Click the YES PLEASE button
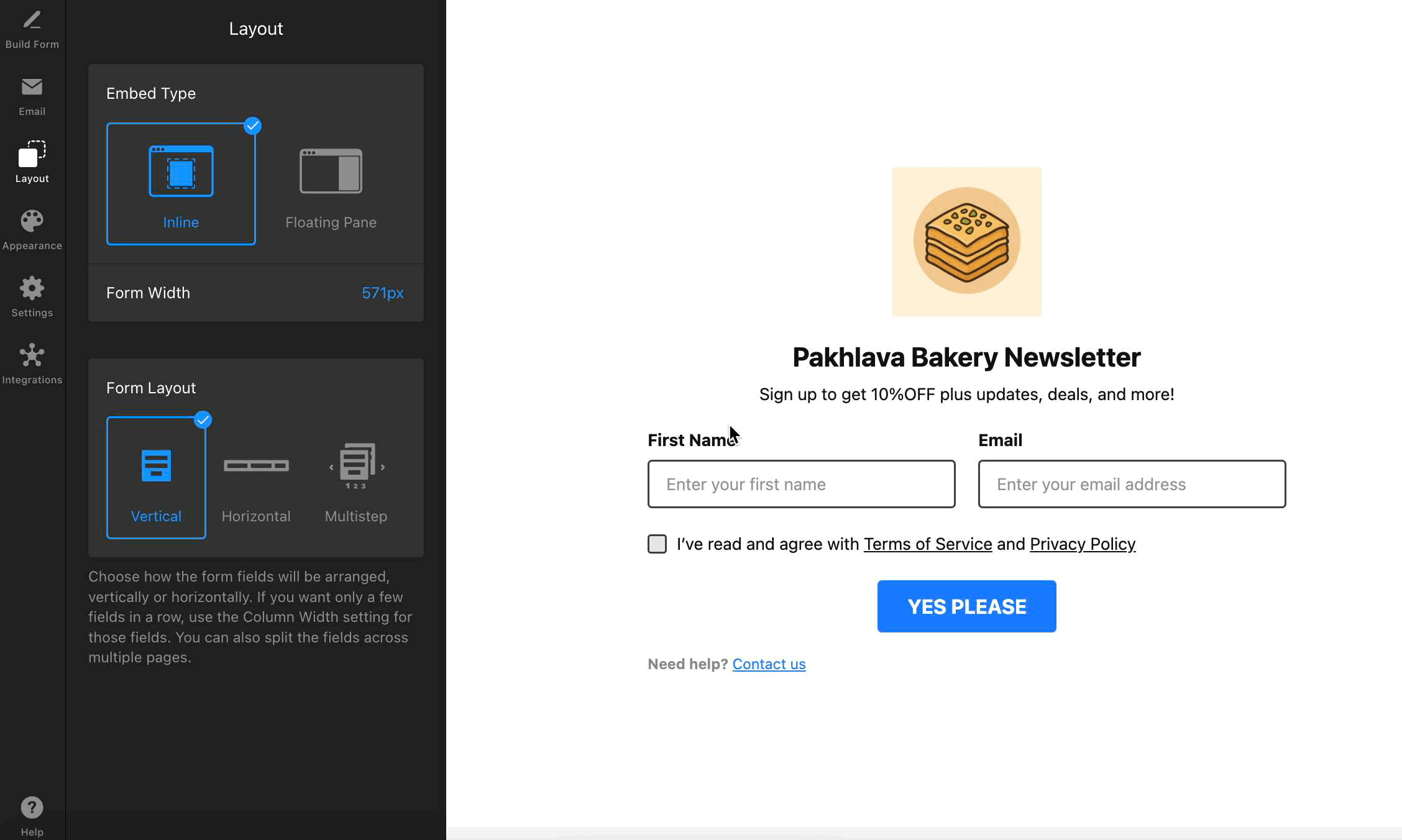The height and width of the screenshot is (840, 1402). pos(966,606)
